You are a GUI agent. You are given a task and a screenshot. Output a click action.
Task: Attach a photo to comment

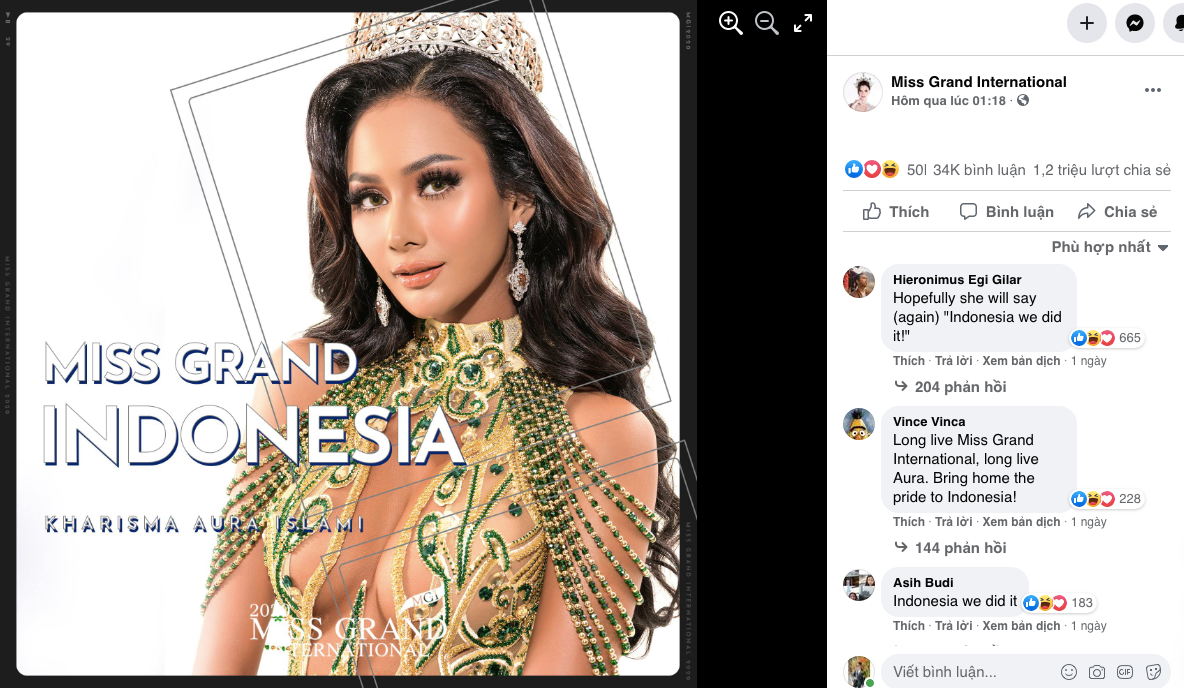pyautogui.click(x=1097, y=672)
